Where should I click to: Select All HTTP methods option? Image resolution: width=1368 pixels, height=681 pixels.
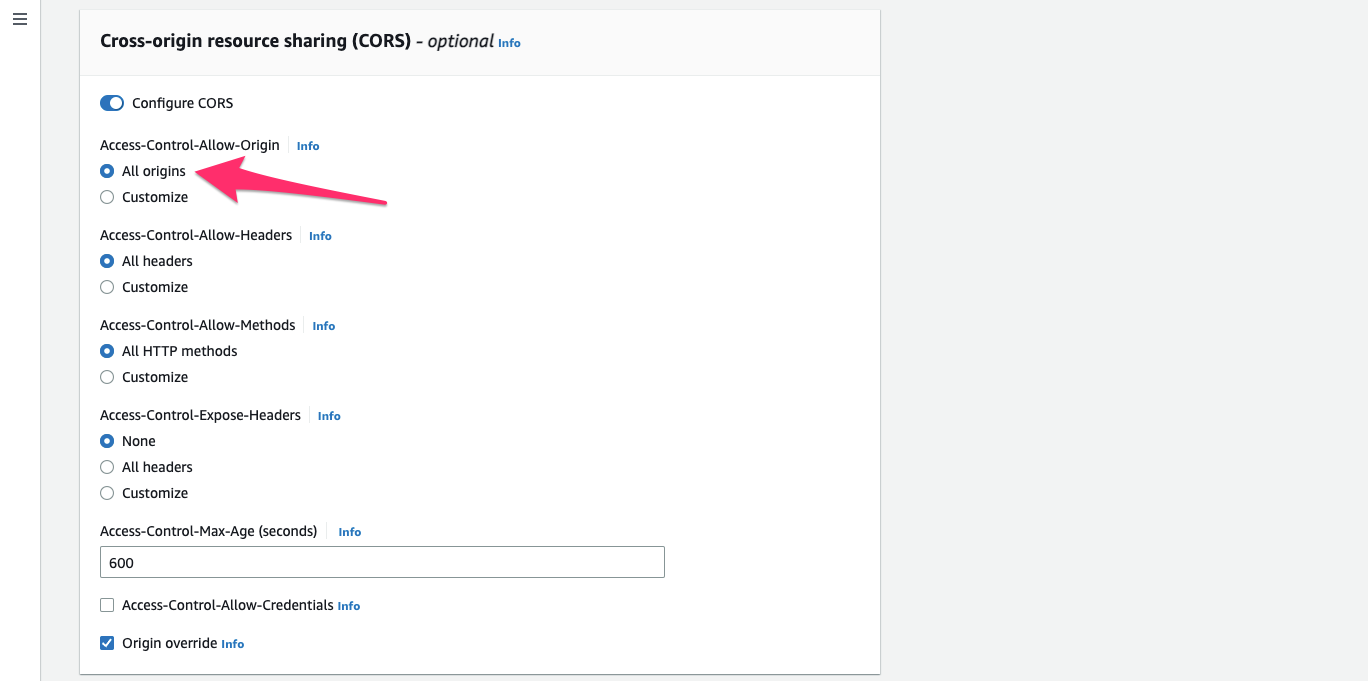click(107, 351)
